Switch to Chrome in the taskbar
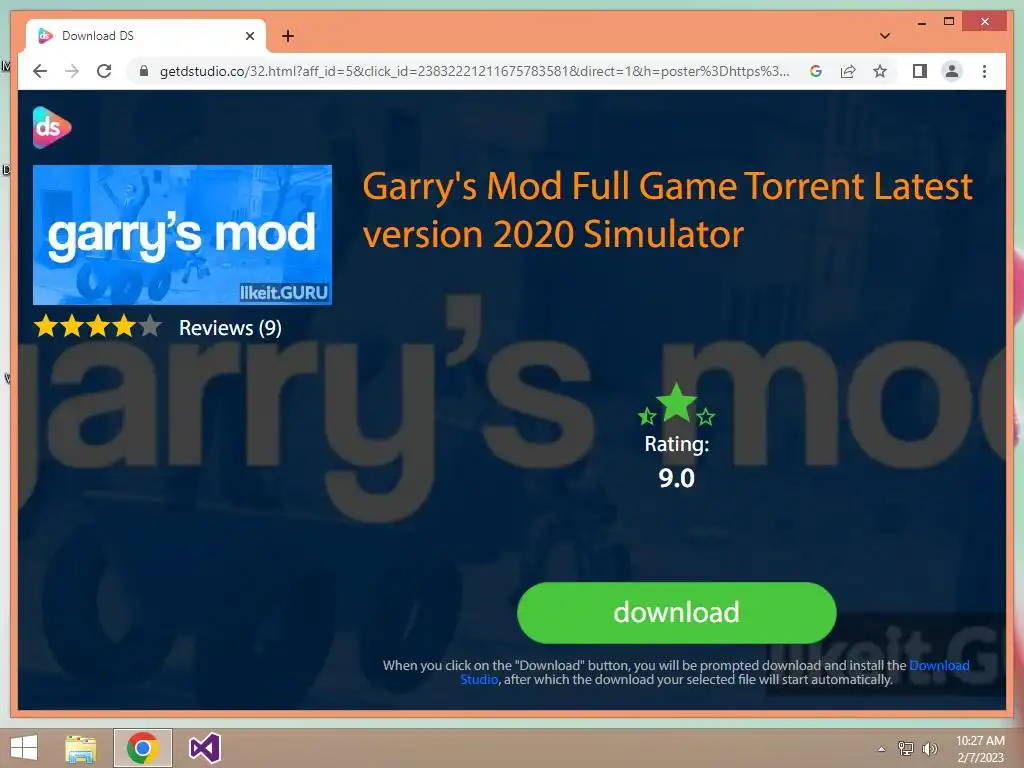This screenshot has height=768, width=1024. pos(142,748)
